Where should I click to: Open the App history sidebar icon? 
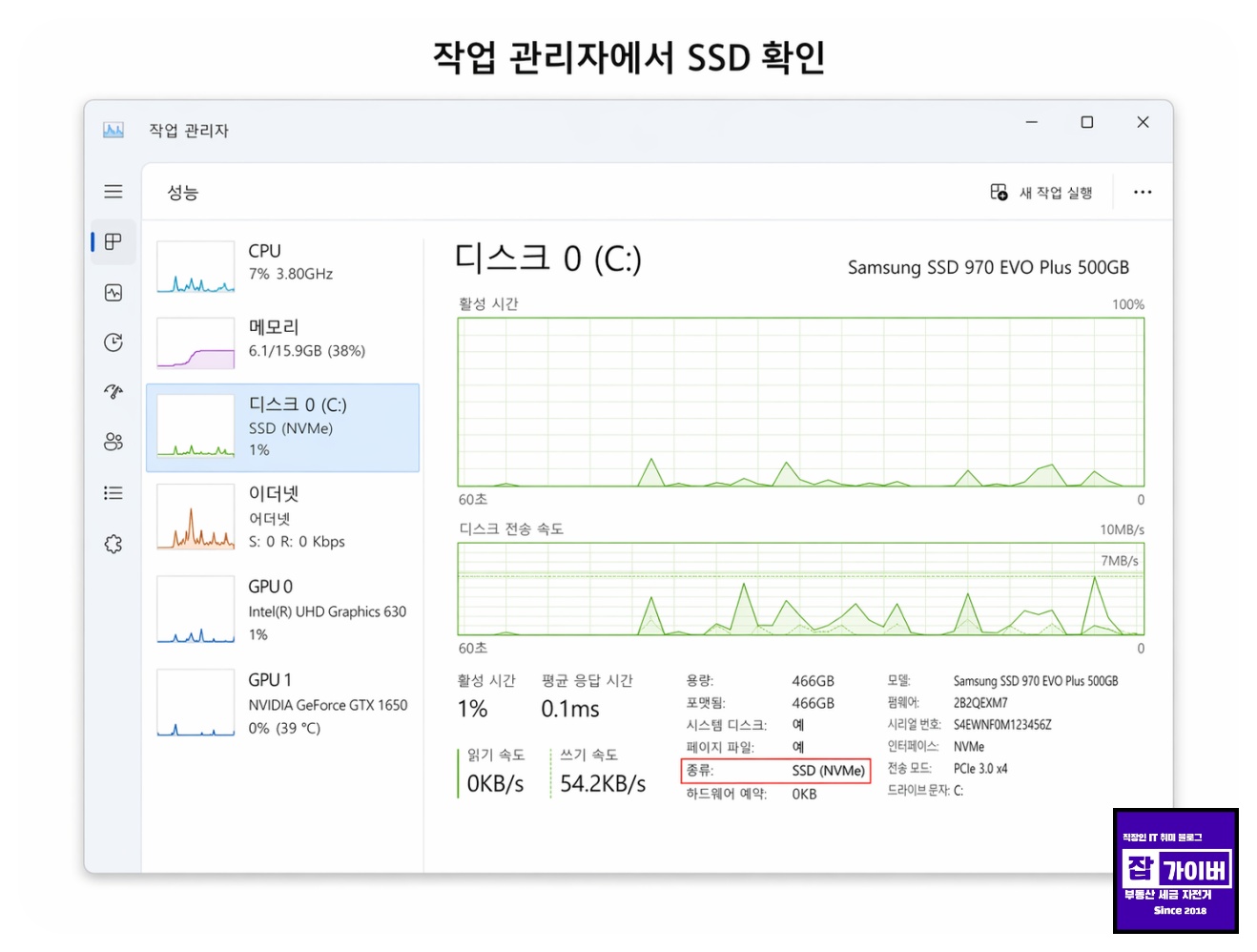113,342
